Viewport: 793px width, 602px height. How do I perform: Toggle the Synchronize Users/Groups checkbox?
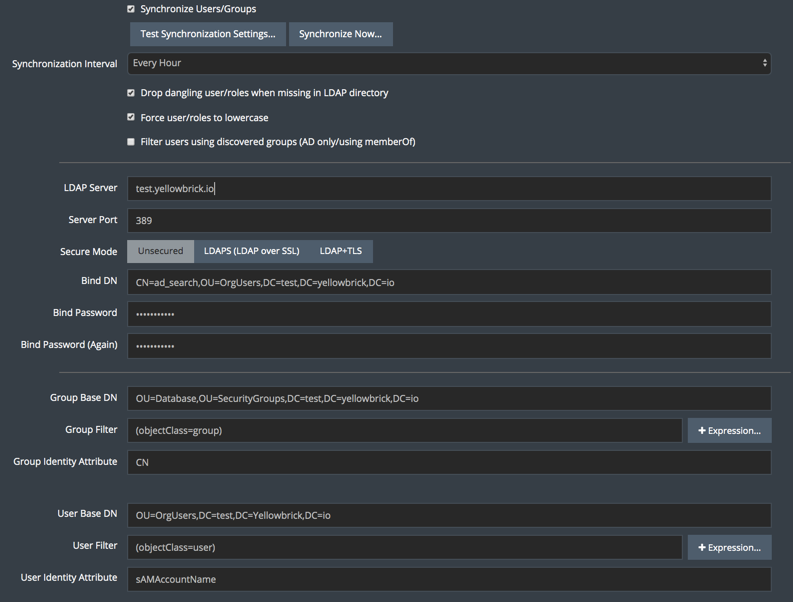[x=131, y=9]
